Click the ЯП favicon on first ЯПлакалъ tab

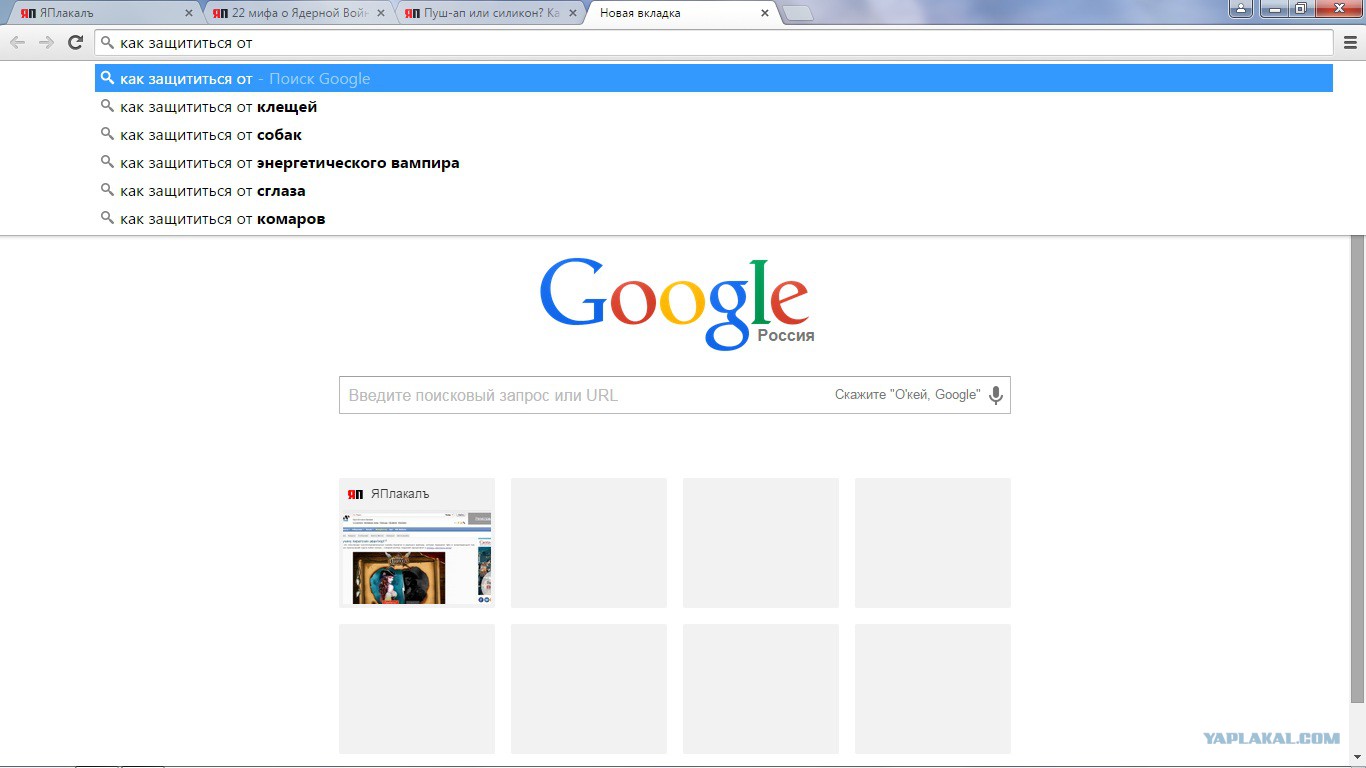(28, 14)
